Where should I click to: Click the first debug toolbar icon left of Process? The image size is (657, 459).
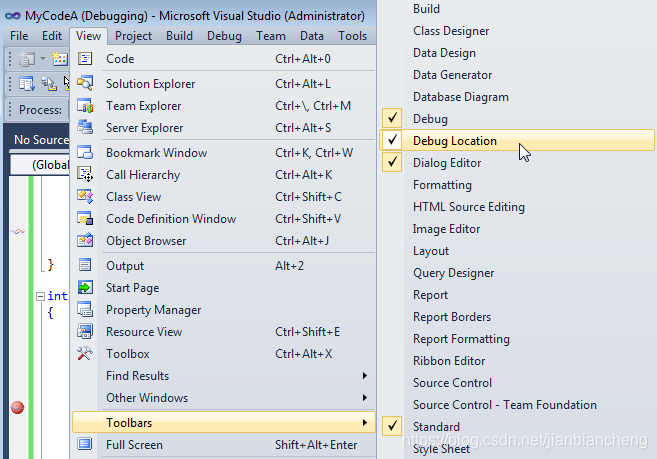pos(27,84)
